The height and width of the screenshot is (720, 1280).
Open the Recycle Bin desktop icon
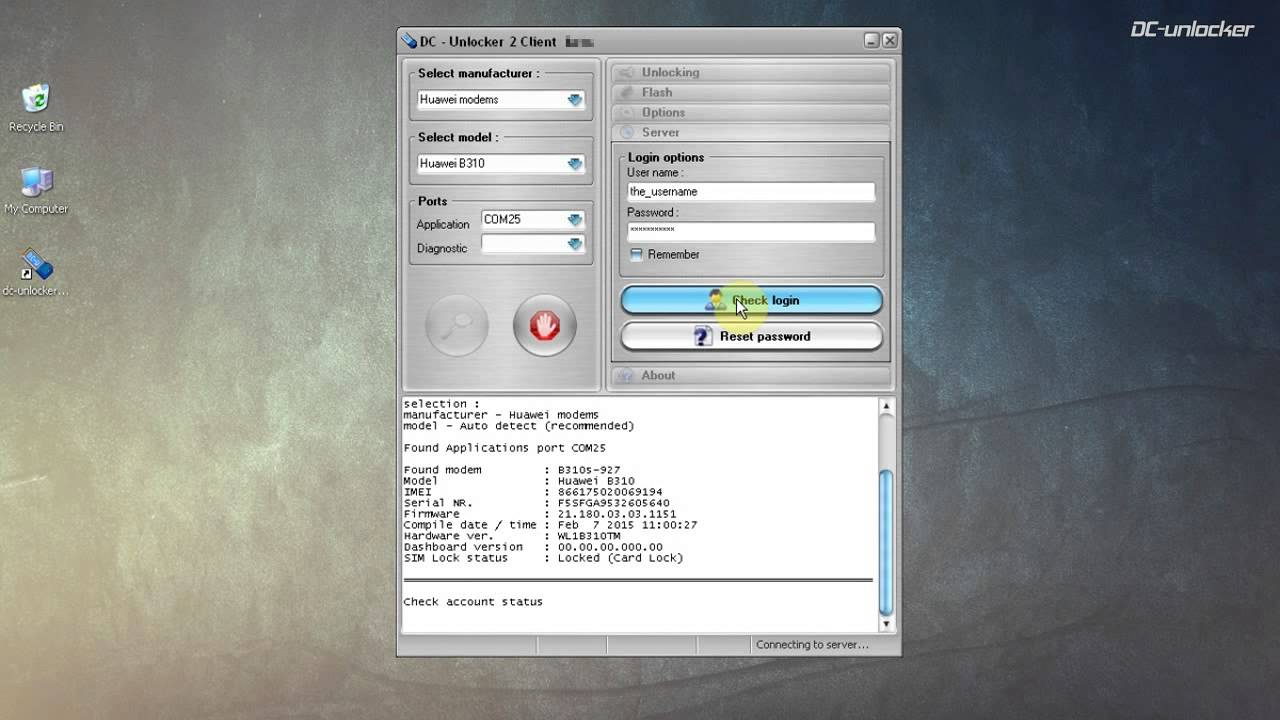(x=36, y=108)
